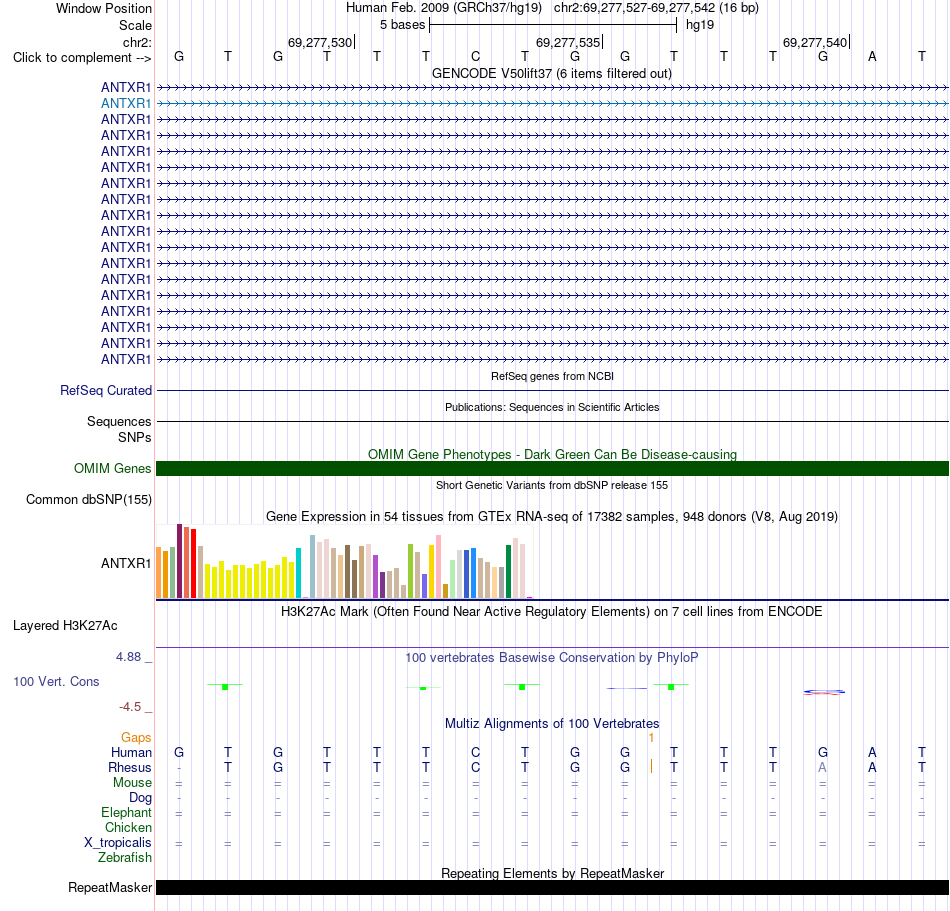This screenshot has height=911, width=950.
Task: Open '100 vertebrates Basewise Conservation by PhyloP' title
Action: tap(552, 658)
